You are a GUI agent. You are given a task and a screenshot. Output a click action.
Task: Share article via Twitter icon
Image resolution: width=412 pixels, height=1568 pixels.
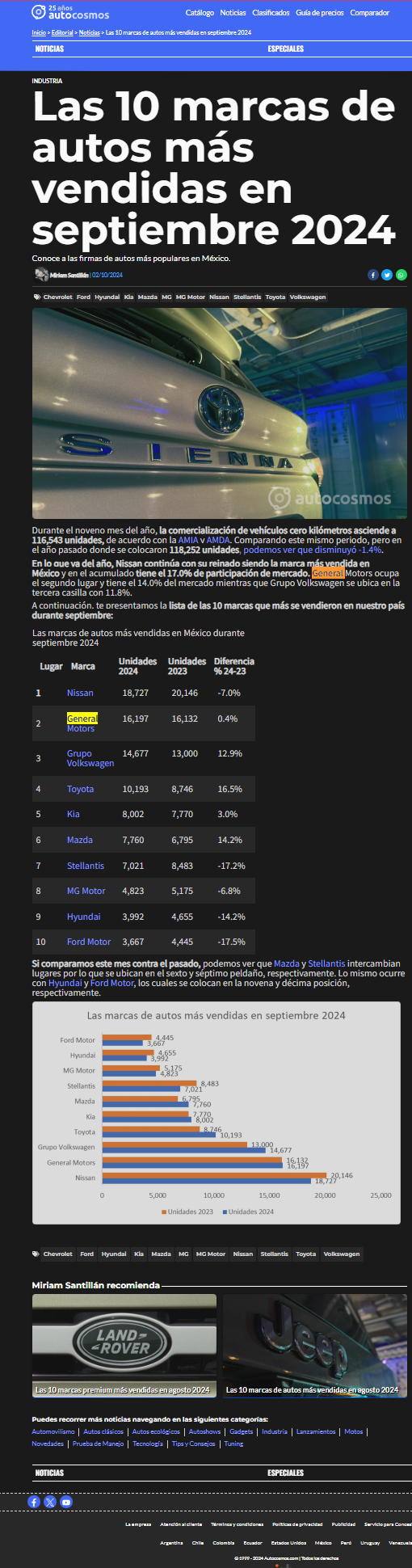(x=387, y=275)
